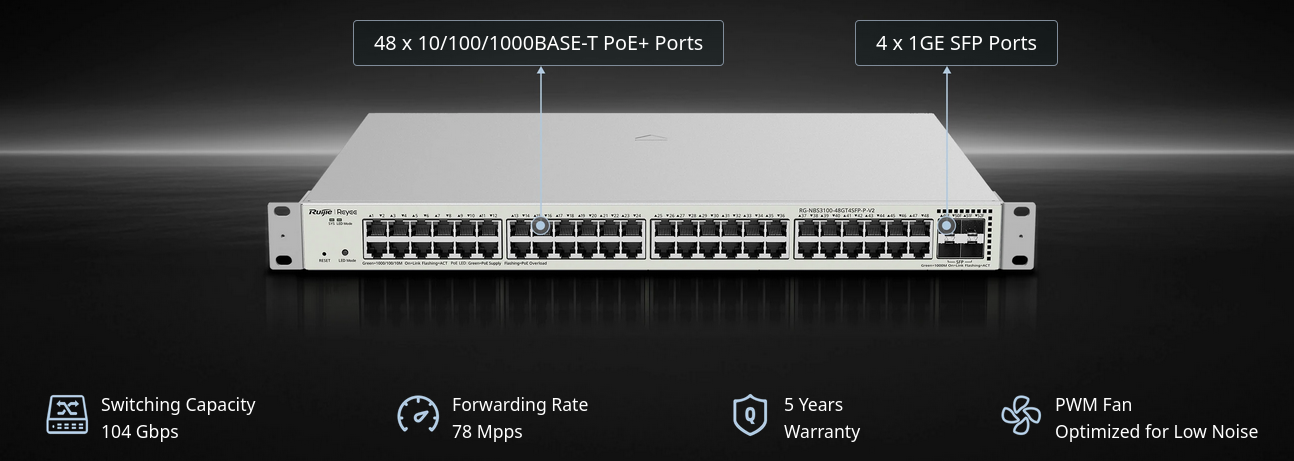Click the 48 x 10/100/1000BASE-T PoE+ Ports label
Screen dimensions: 1294x461
[538, 43]
